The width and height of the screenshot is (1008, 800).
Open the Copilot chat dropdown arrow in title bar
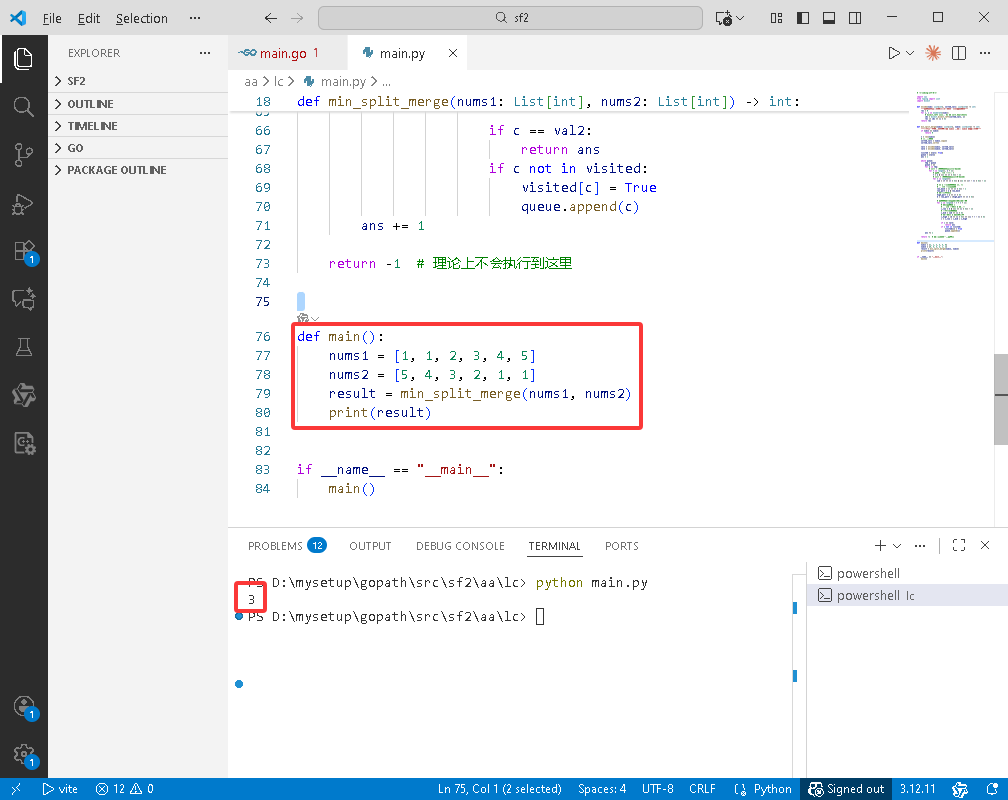click(x=740, y=18)
